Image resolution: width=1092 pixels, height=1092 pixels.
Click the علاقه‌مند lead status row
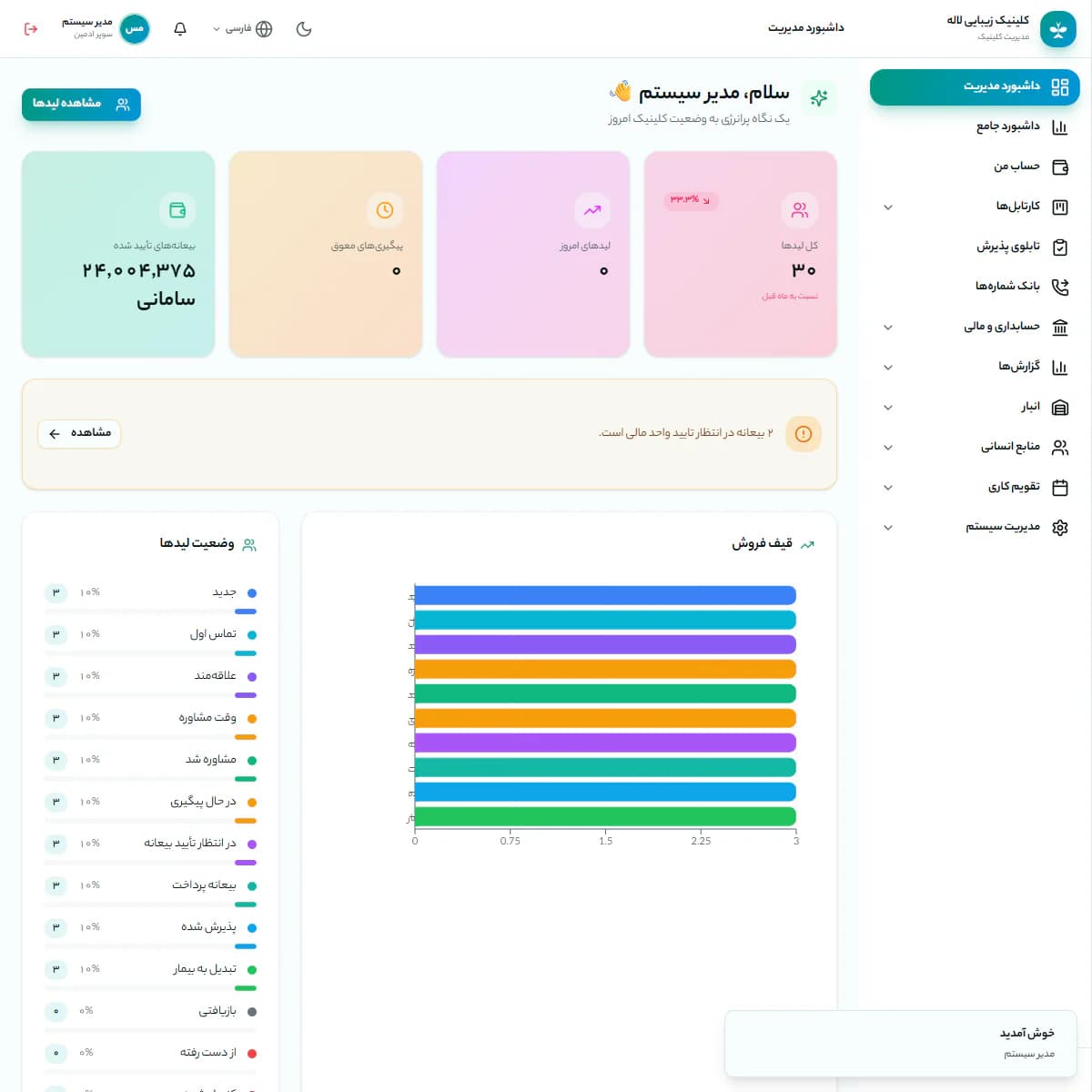tap(150, 683)
